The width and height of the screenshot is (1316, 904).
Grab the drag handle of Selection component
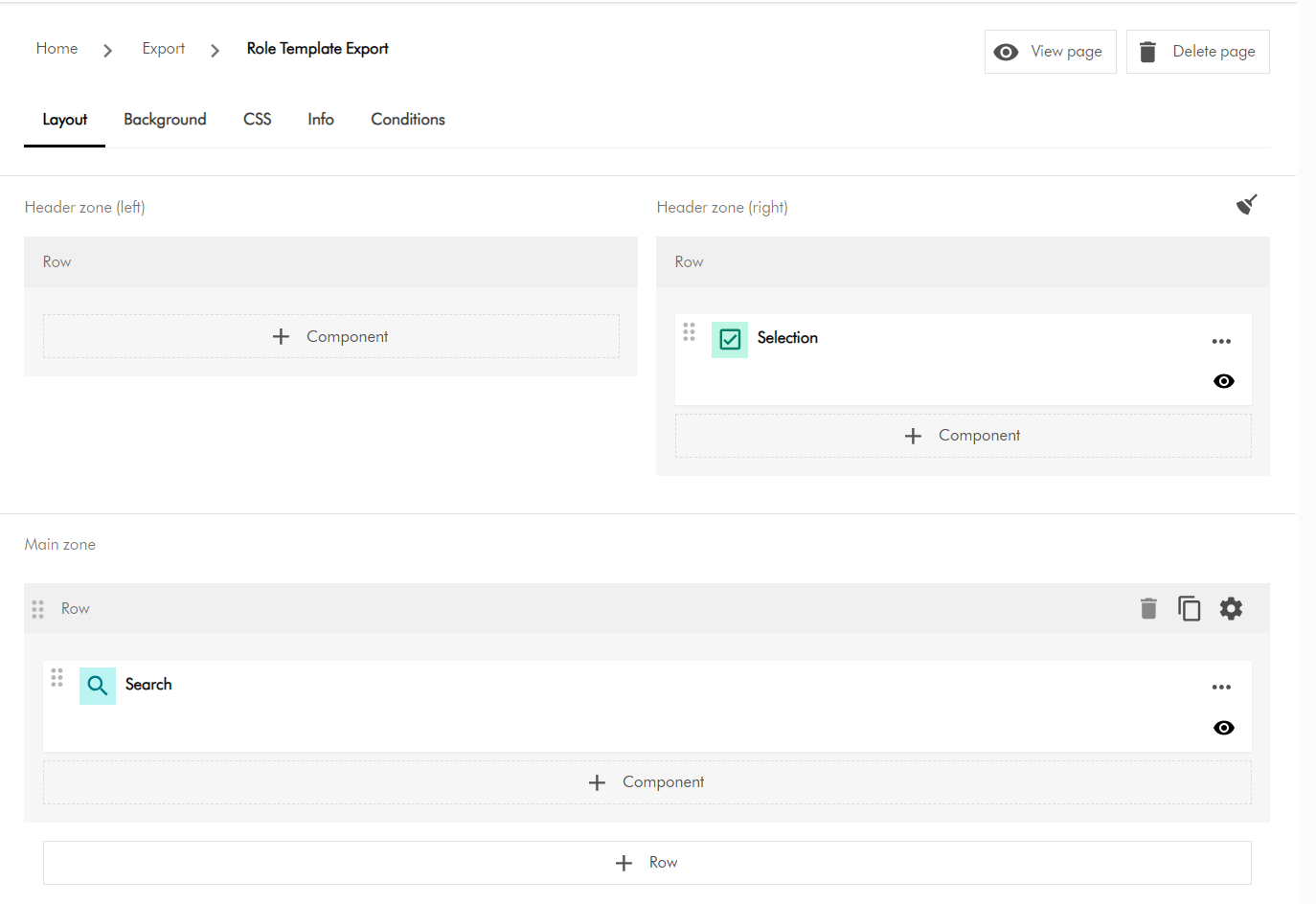pyautogui.click(x=689, y=332)
